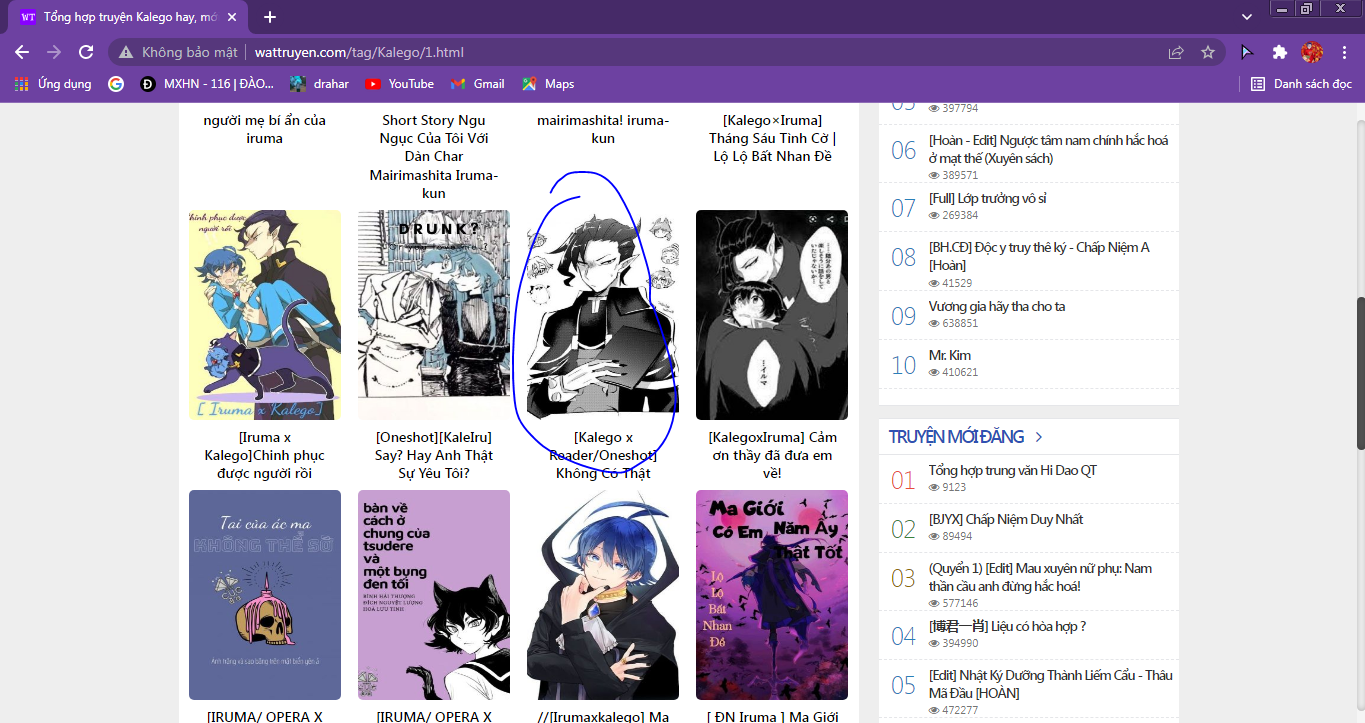Open the Extensions puzzle icon
Image resolution: width=1365 pixels, height=723 pixels.
[x=1279, y=52]
